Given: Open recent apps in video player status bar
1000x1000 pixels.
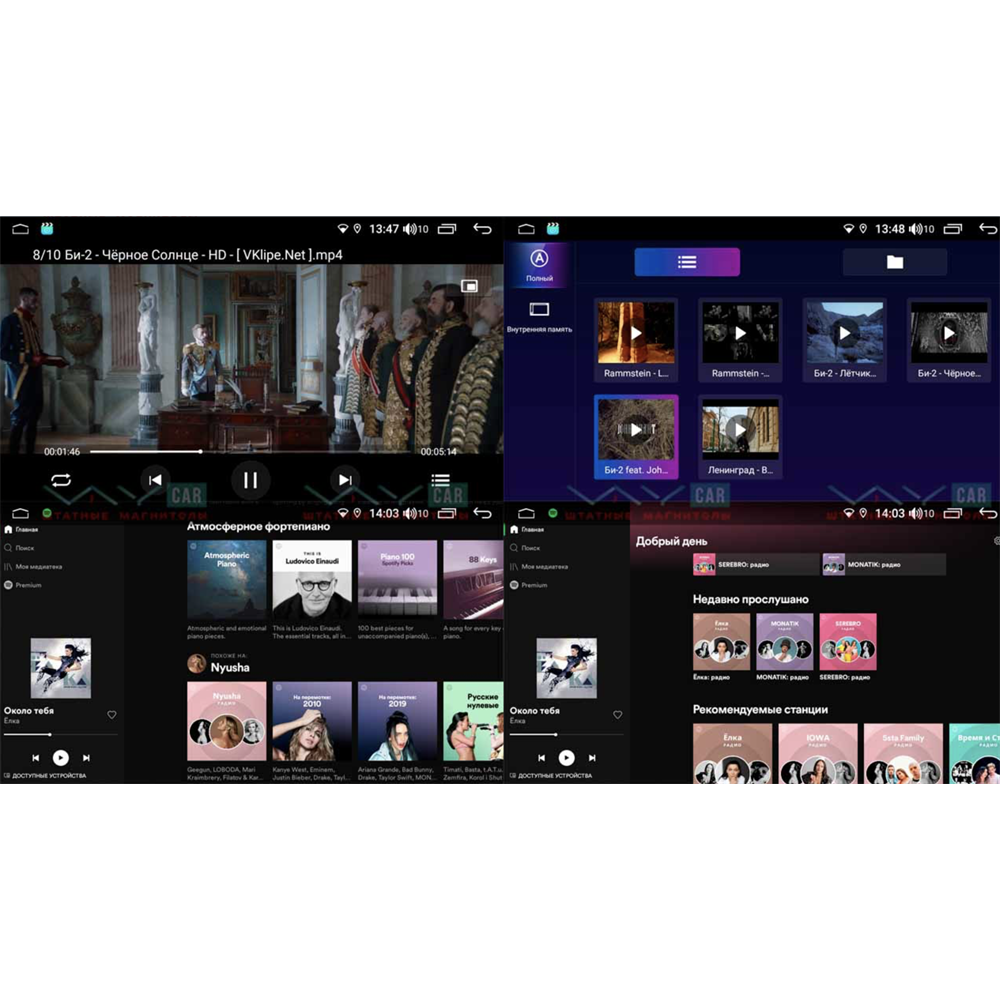Looking at the screenshot, I should 447,229.
